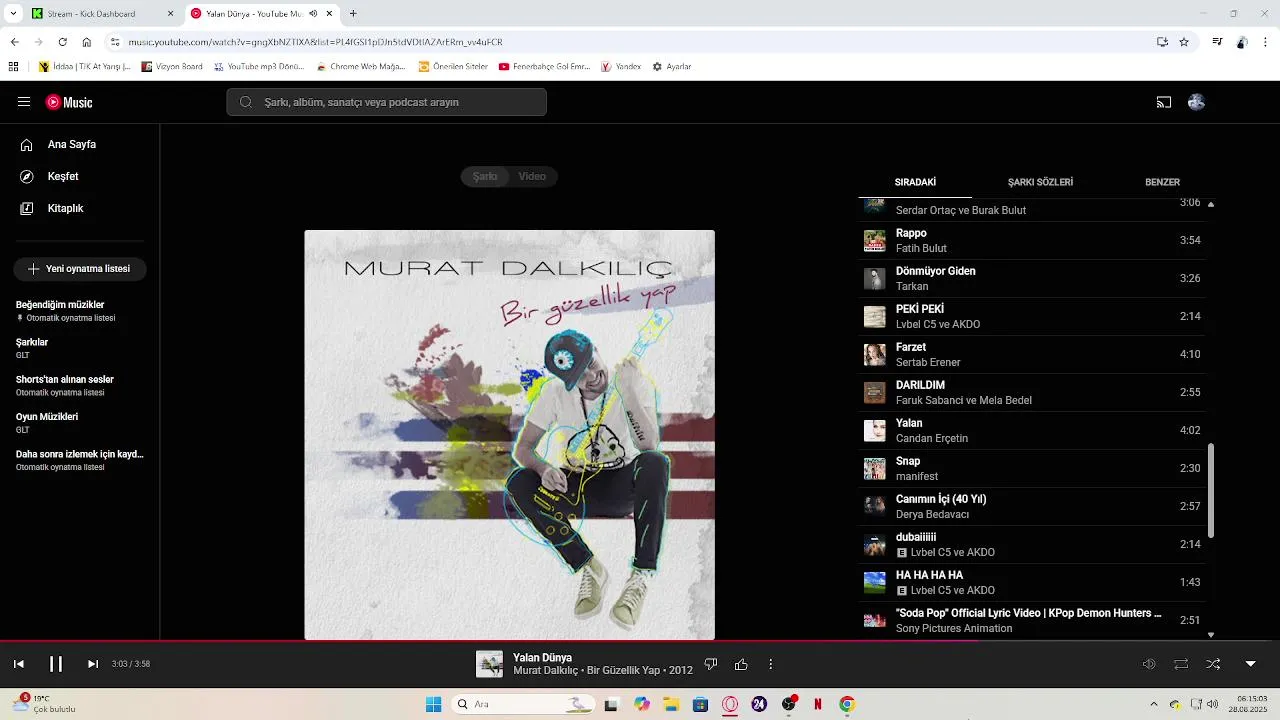Click the YouTube Music logo
The height and width of the screenshot is (720, 1280).
pyautogui.click(x=69, y=102)
